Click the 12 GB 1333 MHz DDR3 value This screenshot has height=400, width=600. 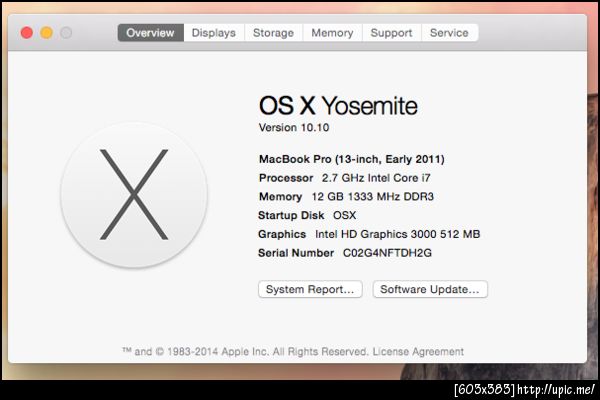(x=373, y=197)
